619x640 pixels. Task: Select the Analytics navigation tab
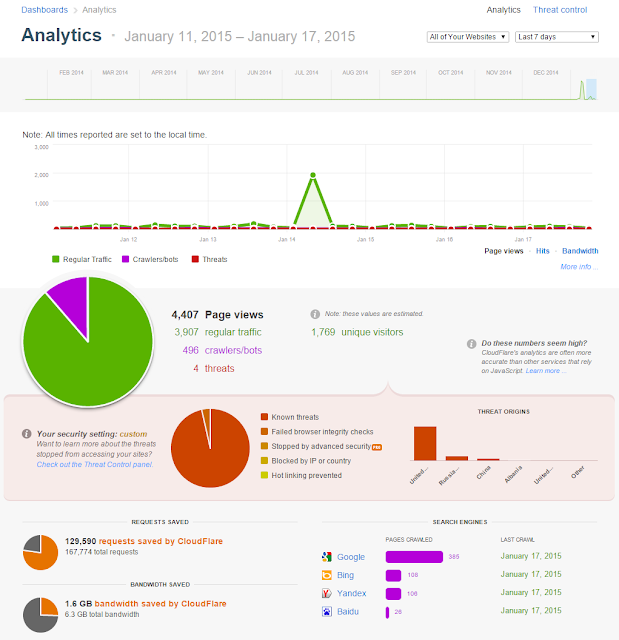[x=504, y=10]
